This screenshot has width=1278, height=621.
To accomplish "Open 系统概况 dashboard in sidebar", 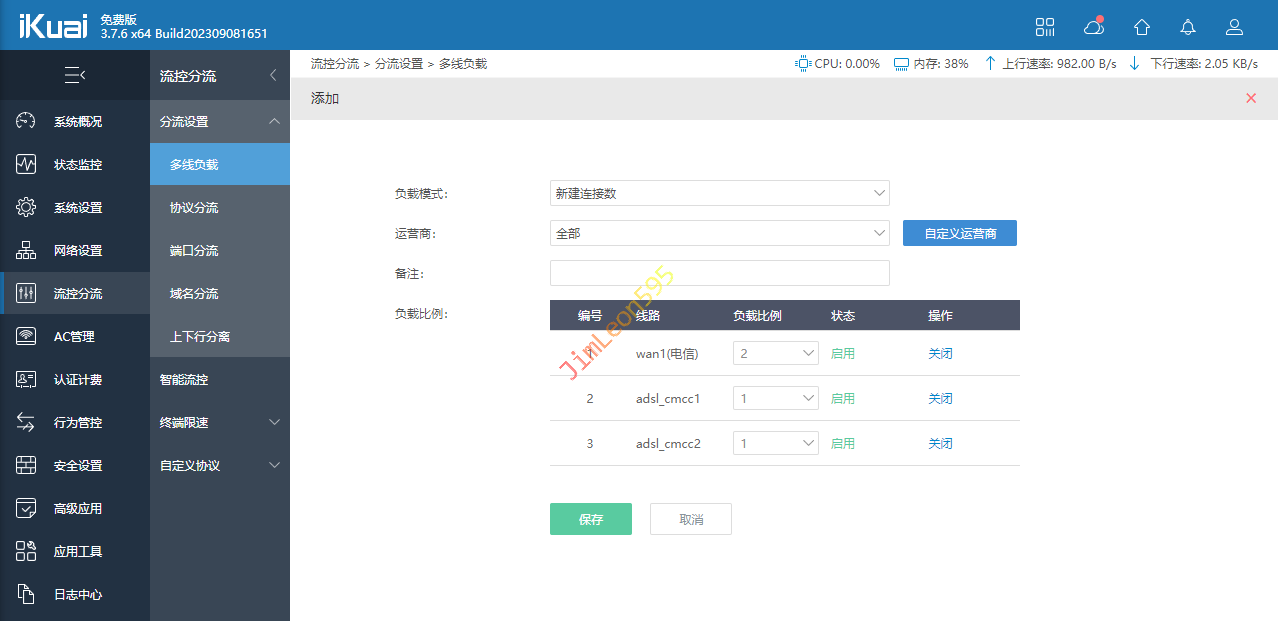I will coord(77,122).
